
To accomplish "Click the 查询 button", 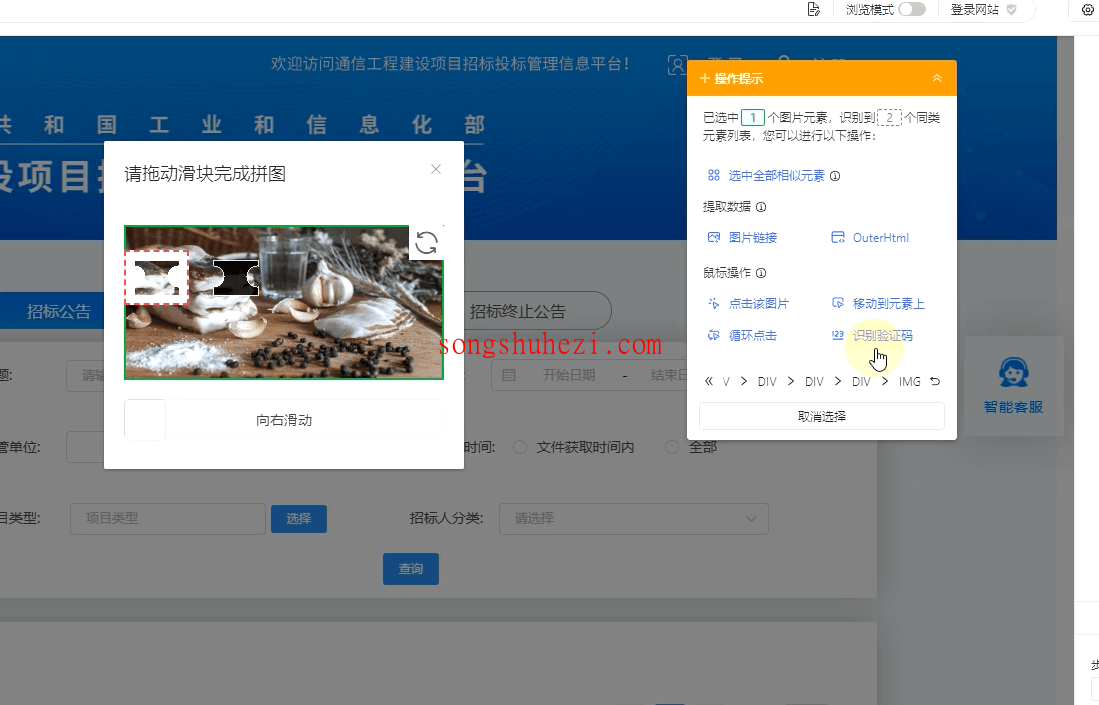I will (x=411, y=568).
